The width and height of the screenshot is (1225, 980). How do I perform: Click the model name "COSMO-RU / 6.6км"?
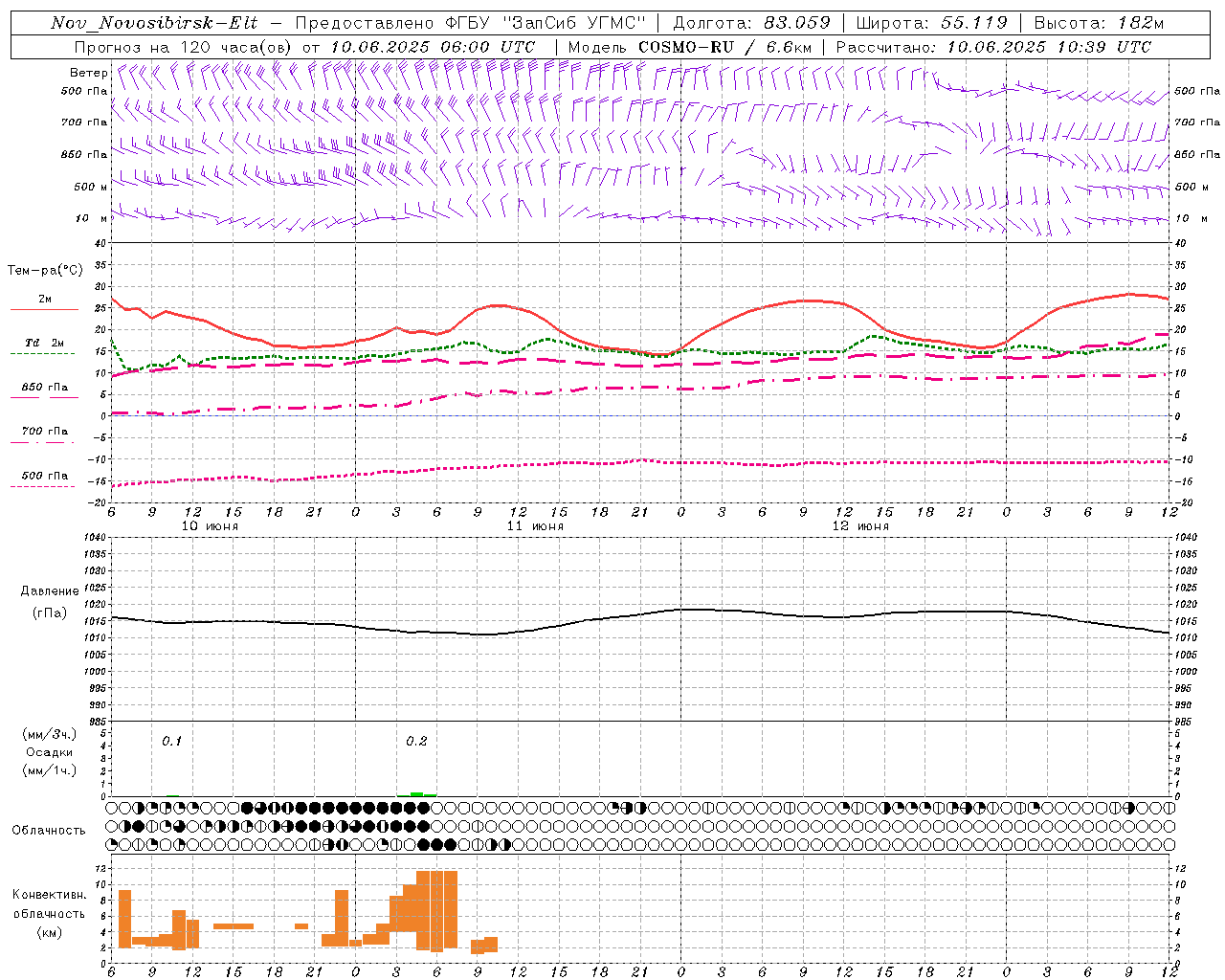click(x=724, y=47)
